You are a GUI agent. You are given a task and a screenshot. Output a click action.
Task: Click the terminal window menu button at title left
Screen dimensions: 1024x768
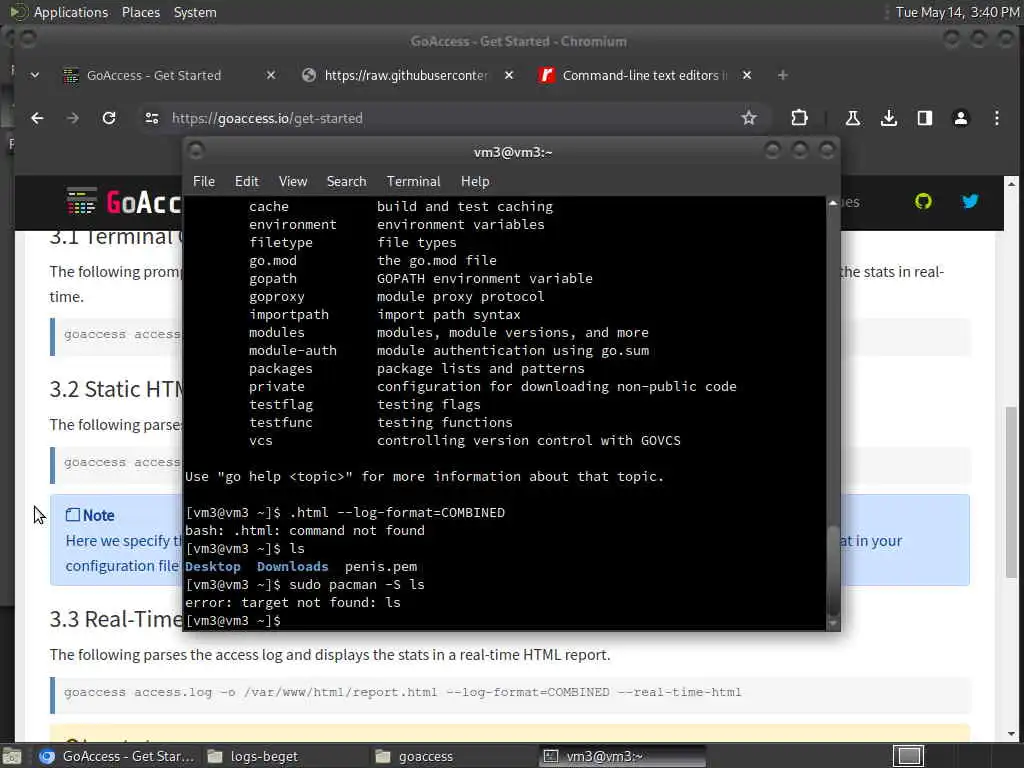pyautogui.click(x=196, y=151)
